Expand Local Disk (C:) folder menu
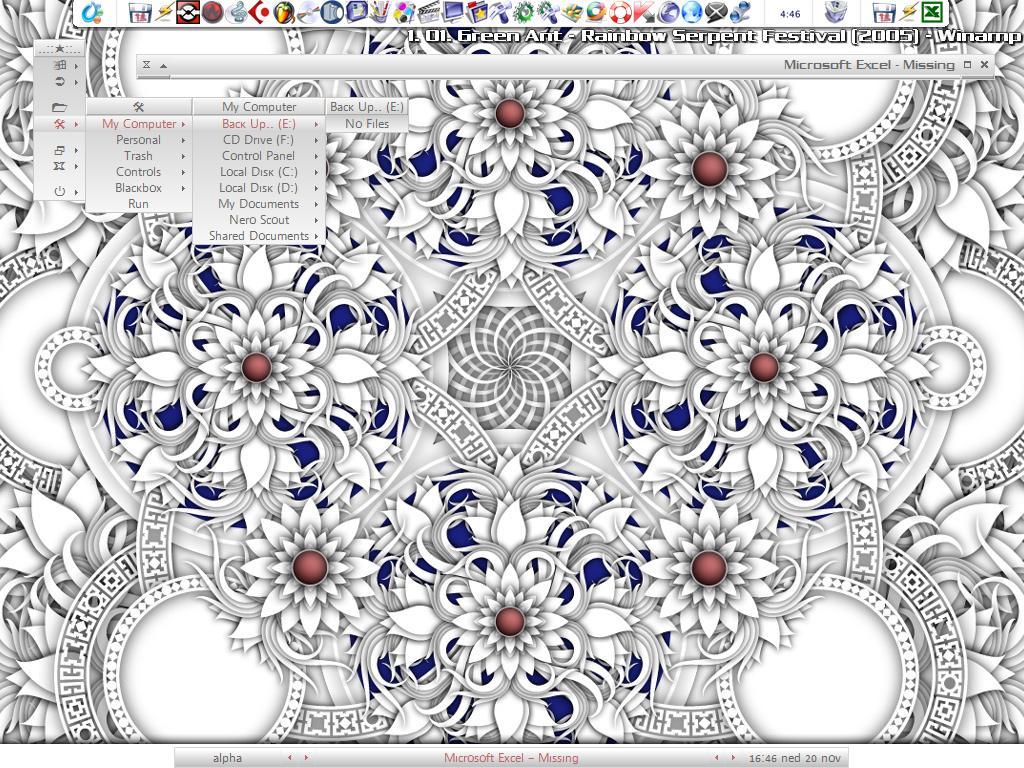 point(259,172)
